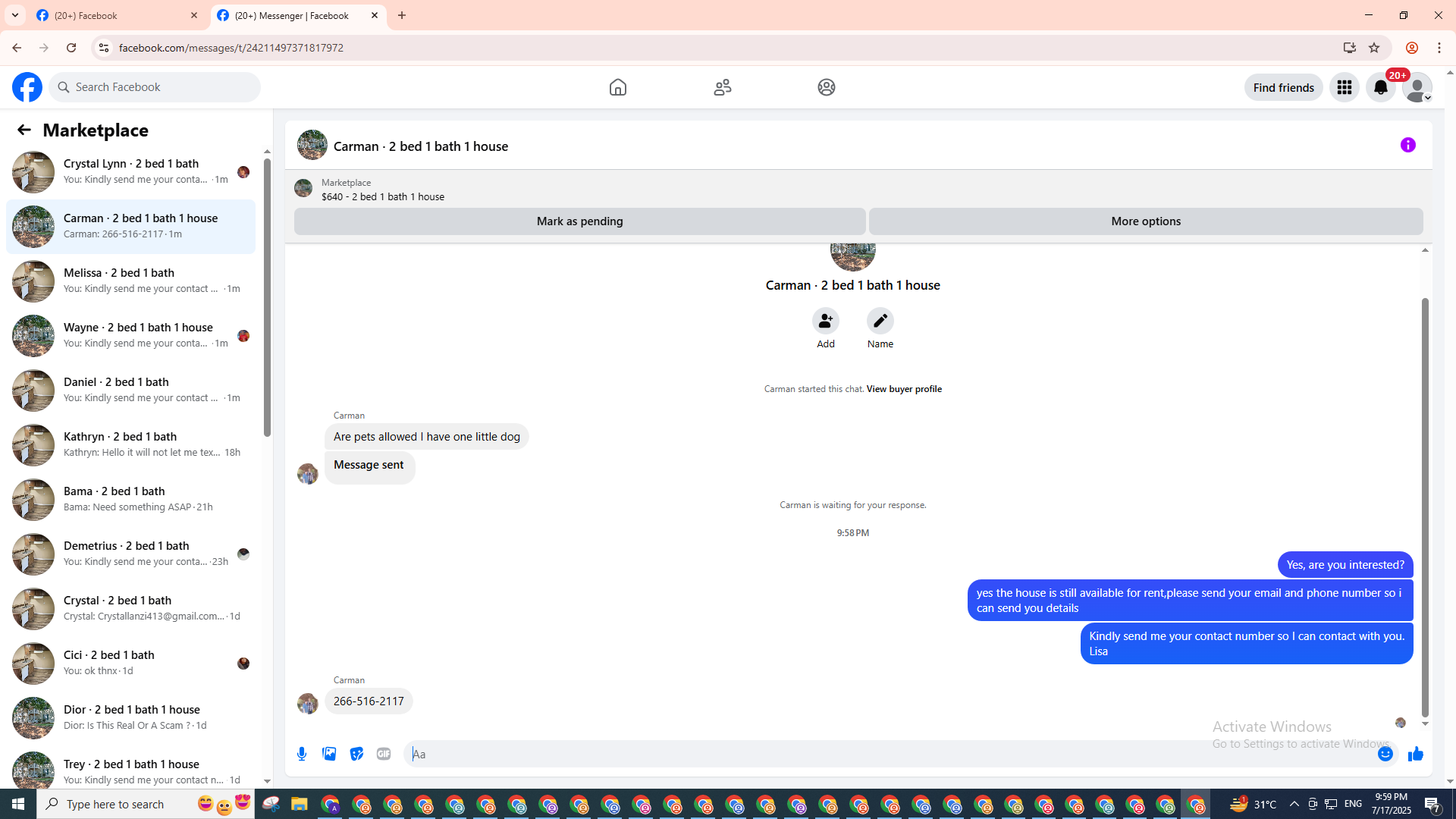Open the Trey conversation
This screenshot has width=1456, height=819.
131,769
